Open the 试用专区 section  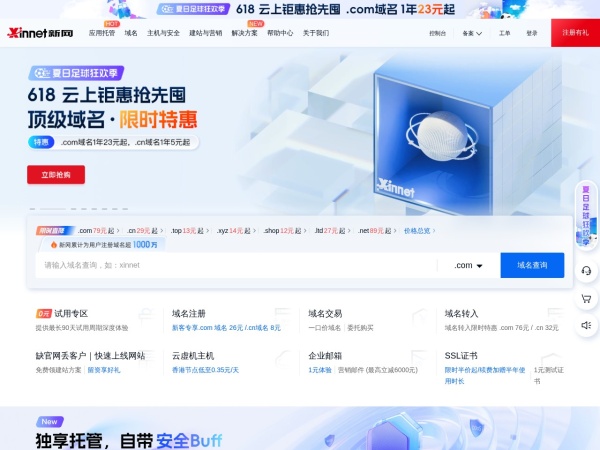click(x=71, y=314)
